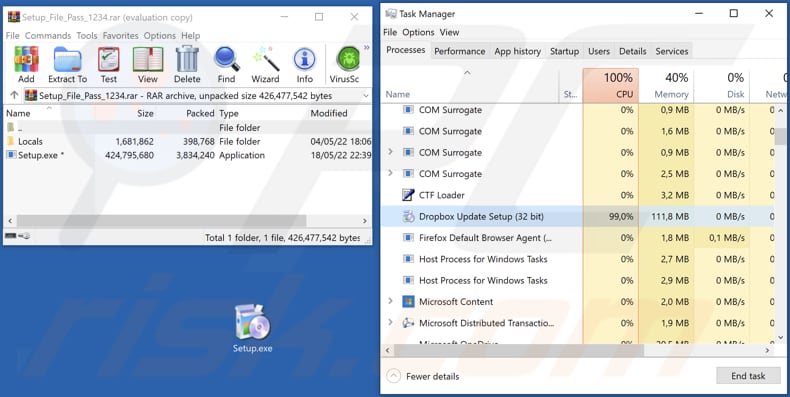The image size is (790, 397).
Task: Sort processes by CPU column
Action: tap(611, 86)
